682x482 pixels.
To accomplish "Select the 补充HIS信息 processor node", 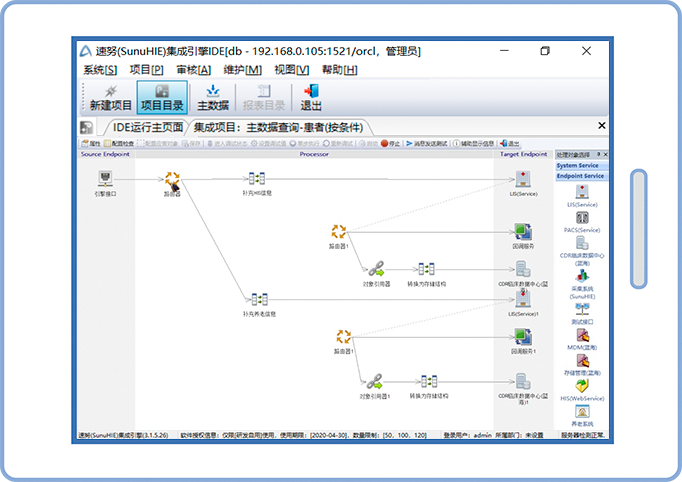I will click(x=257, y=179).
